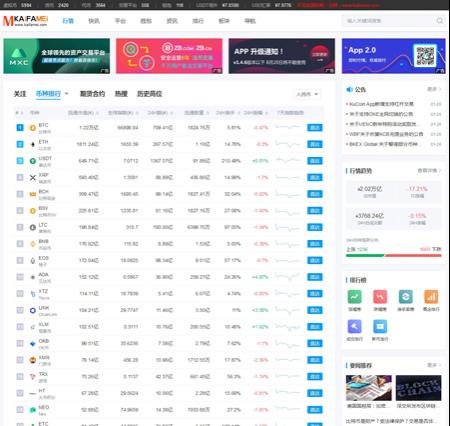Click the LTC coin icon
The image size is (450, 426).
tap(33, 227)
